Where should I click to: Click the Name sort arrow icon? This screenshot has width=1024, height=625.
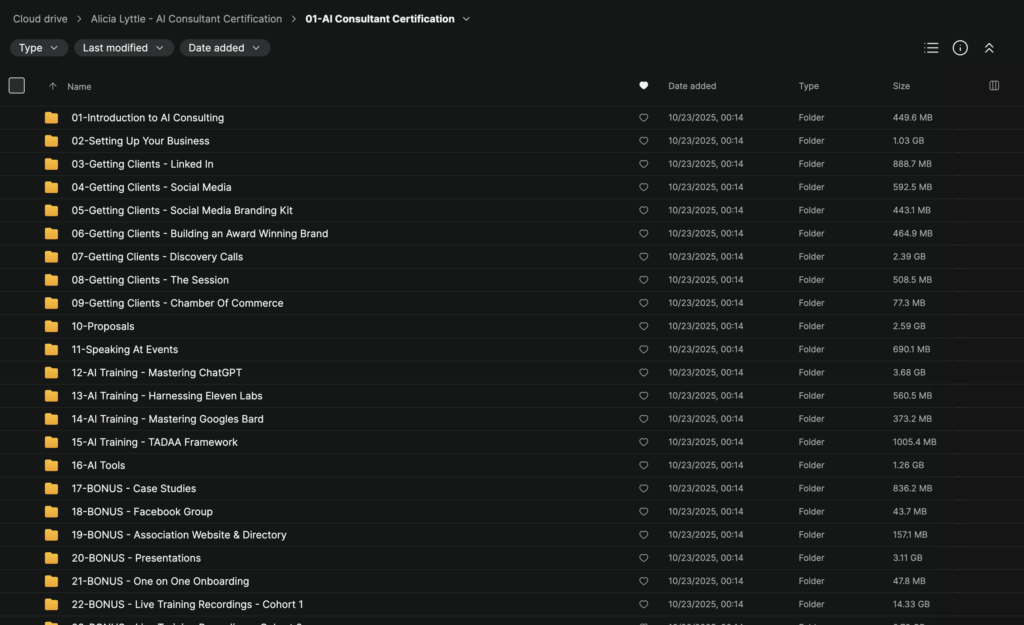point(53,86)
